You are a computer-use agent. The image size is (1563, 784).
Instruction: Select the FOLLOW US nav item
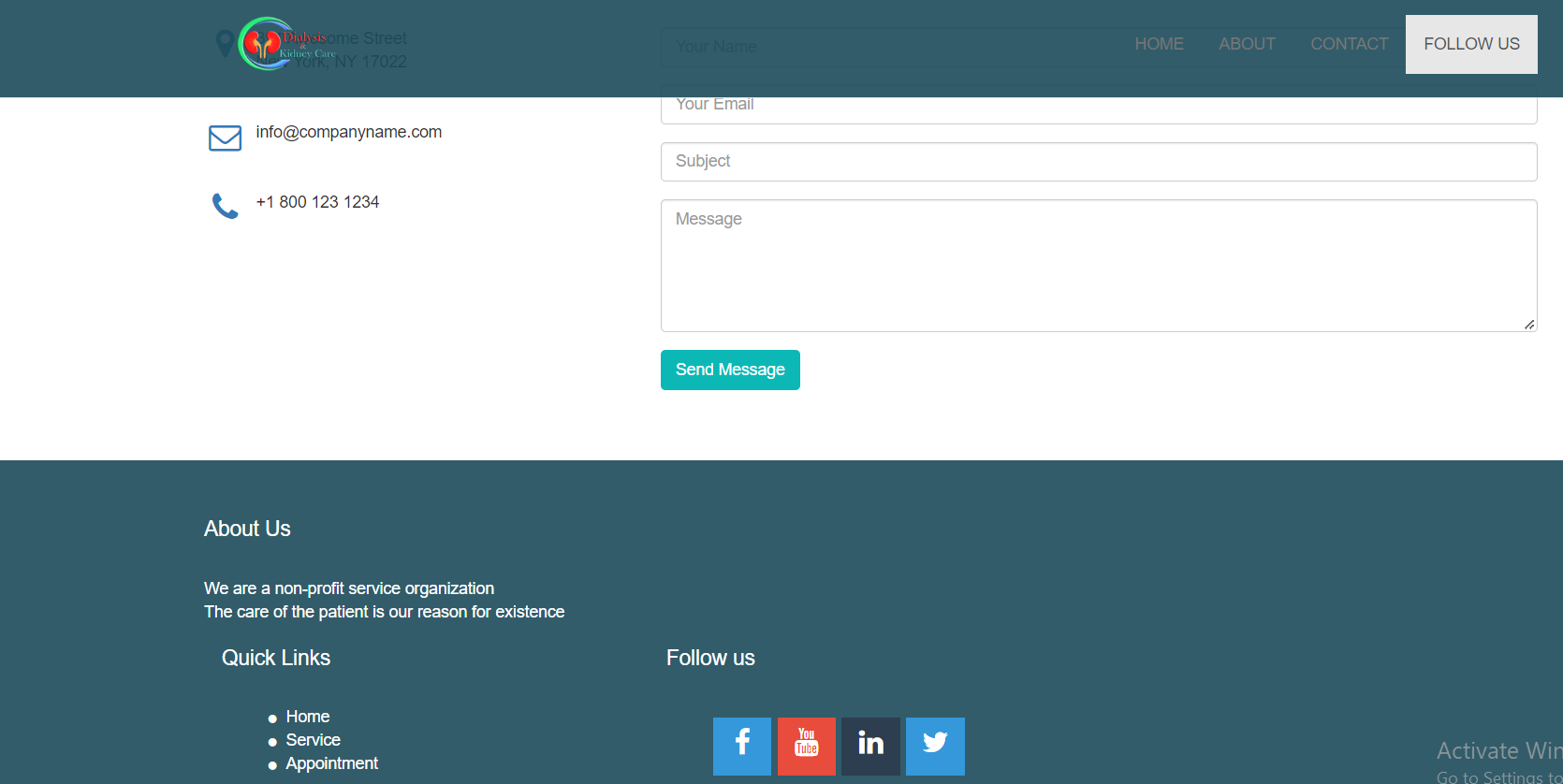point(1471,44)
